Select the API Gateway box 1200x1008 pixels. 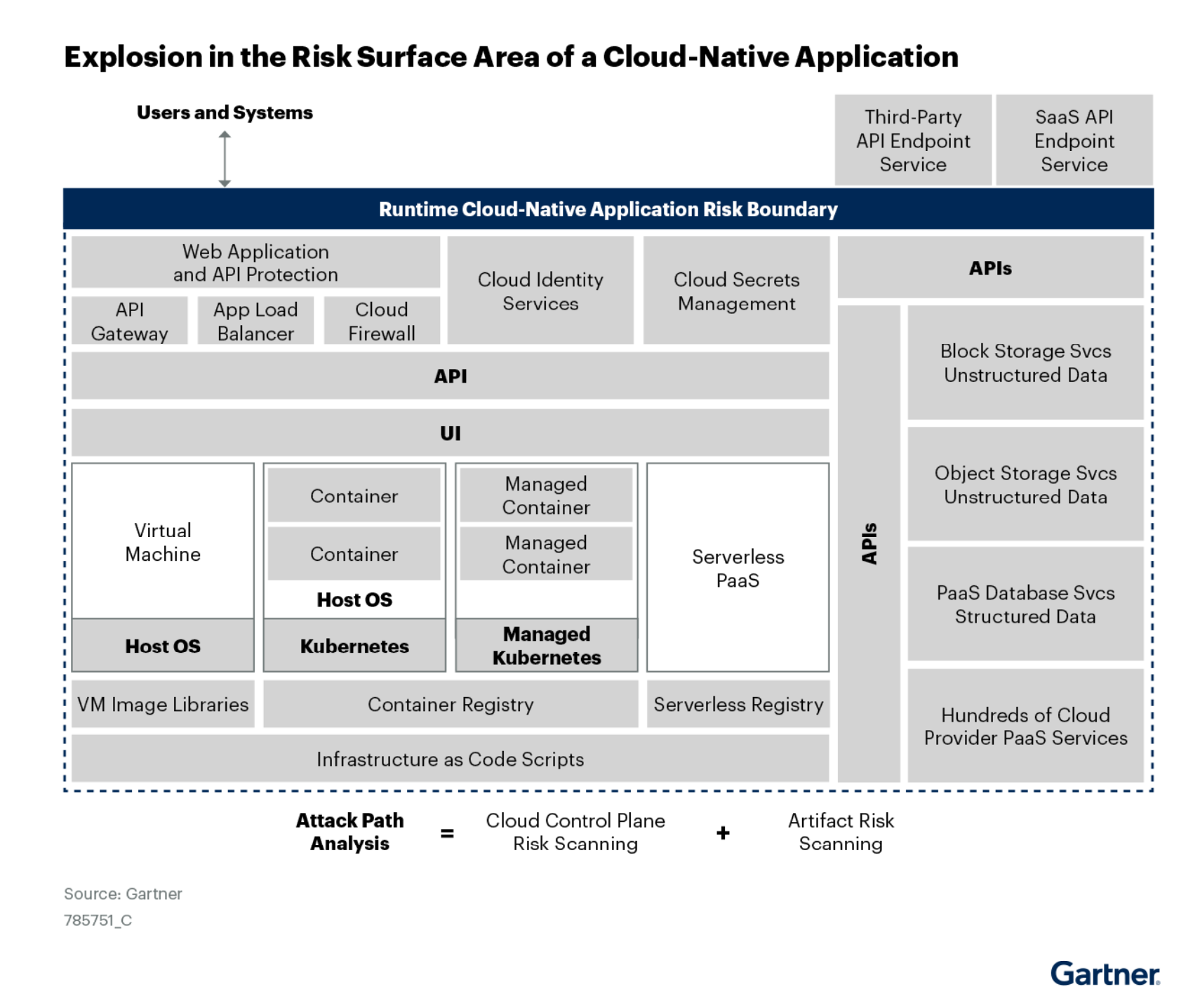pyautogui.click(x=128, y=319)
